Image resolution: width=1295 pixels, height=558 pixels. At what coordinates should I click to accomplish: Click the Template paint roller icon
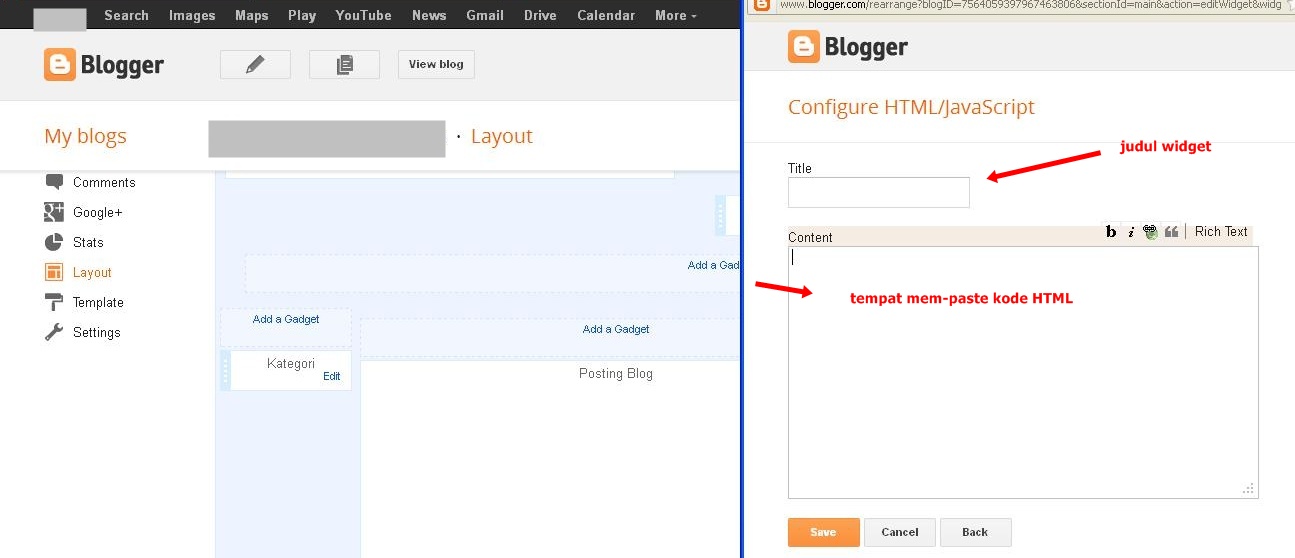(x=54, y=302)
